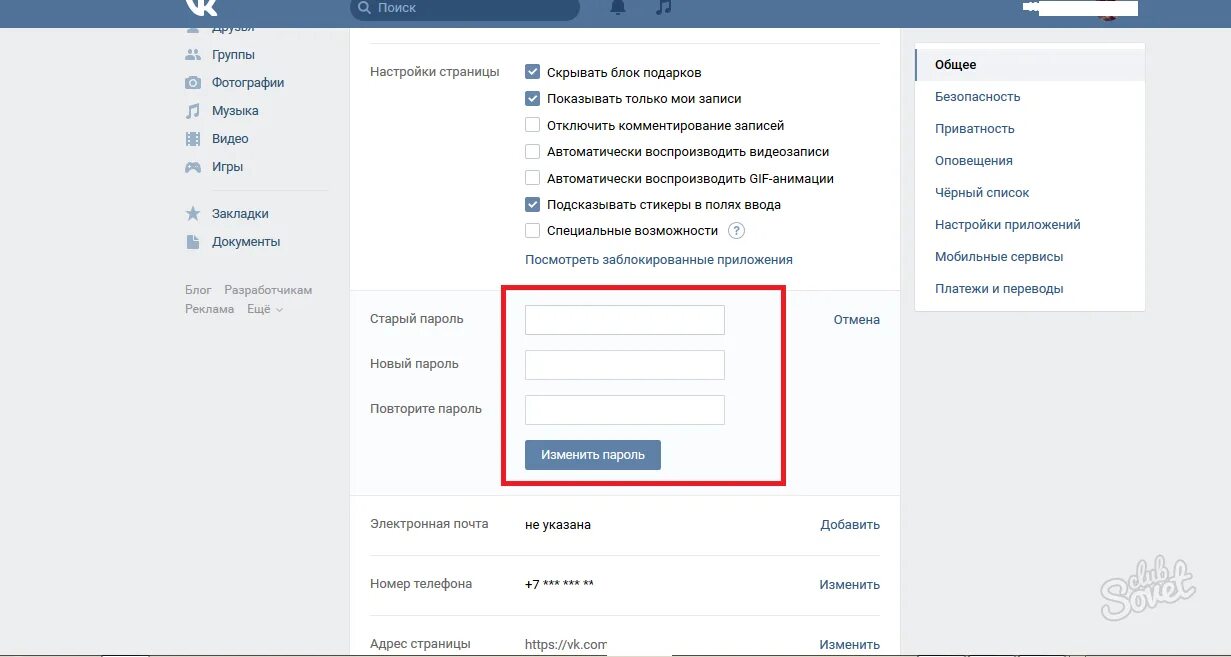Screen dimensions: 1231x657
Task: Click the Video film icon
Action: [x=193, y=139]
